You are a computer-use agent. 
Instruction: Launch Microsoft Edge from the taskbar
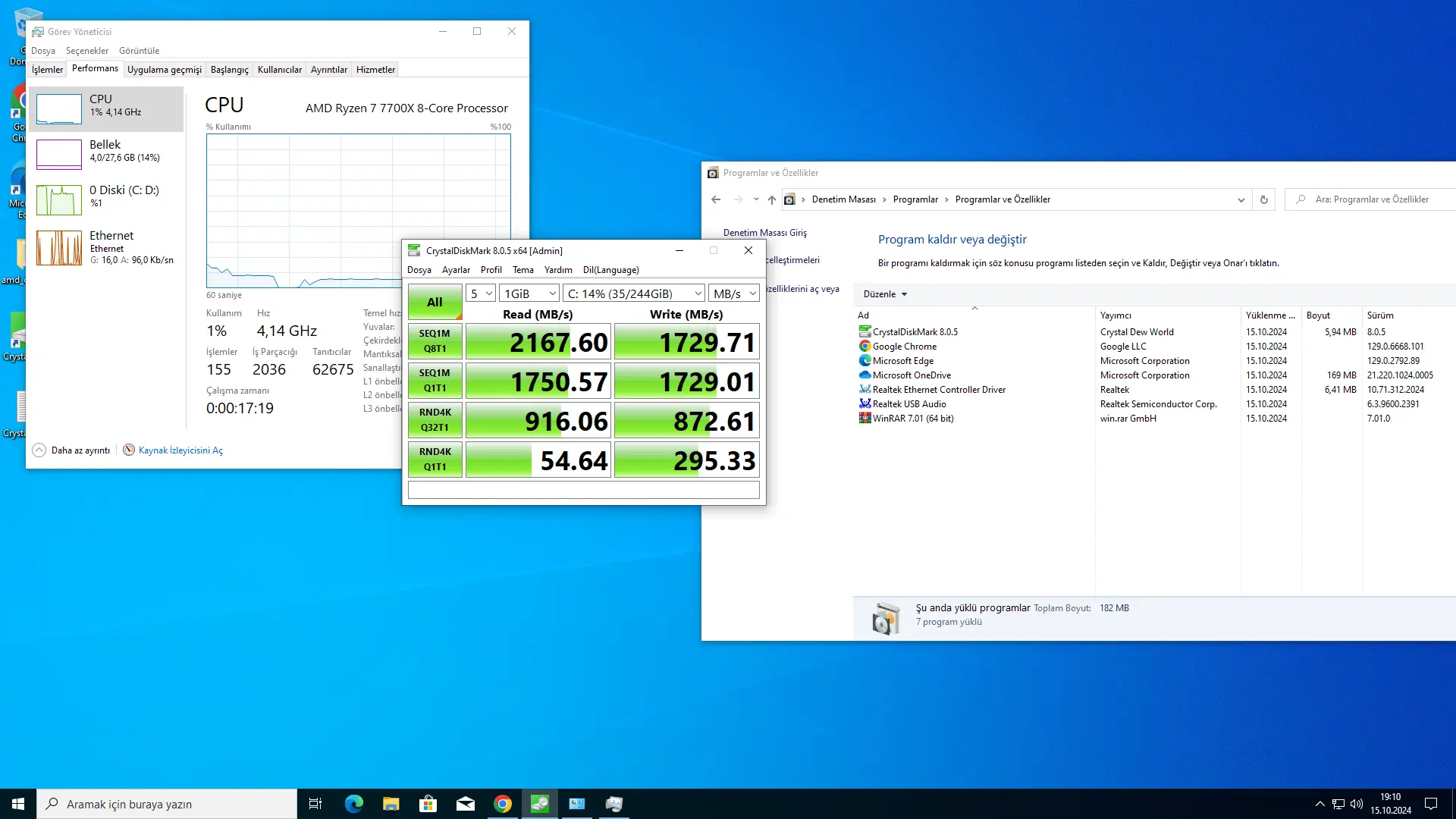(x=353, y=804)
